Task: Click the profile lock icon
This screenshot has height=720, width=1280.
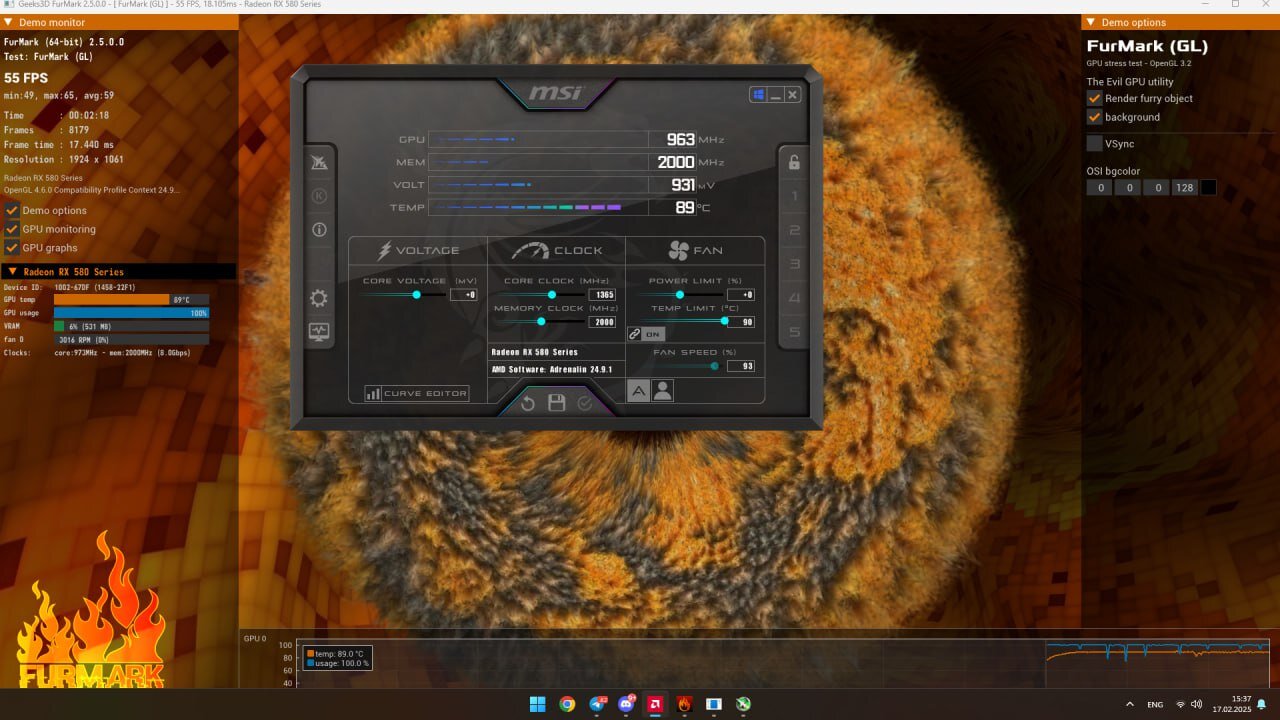Action: pos(794,163)
